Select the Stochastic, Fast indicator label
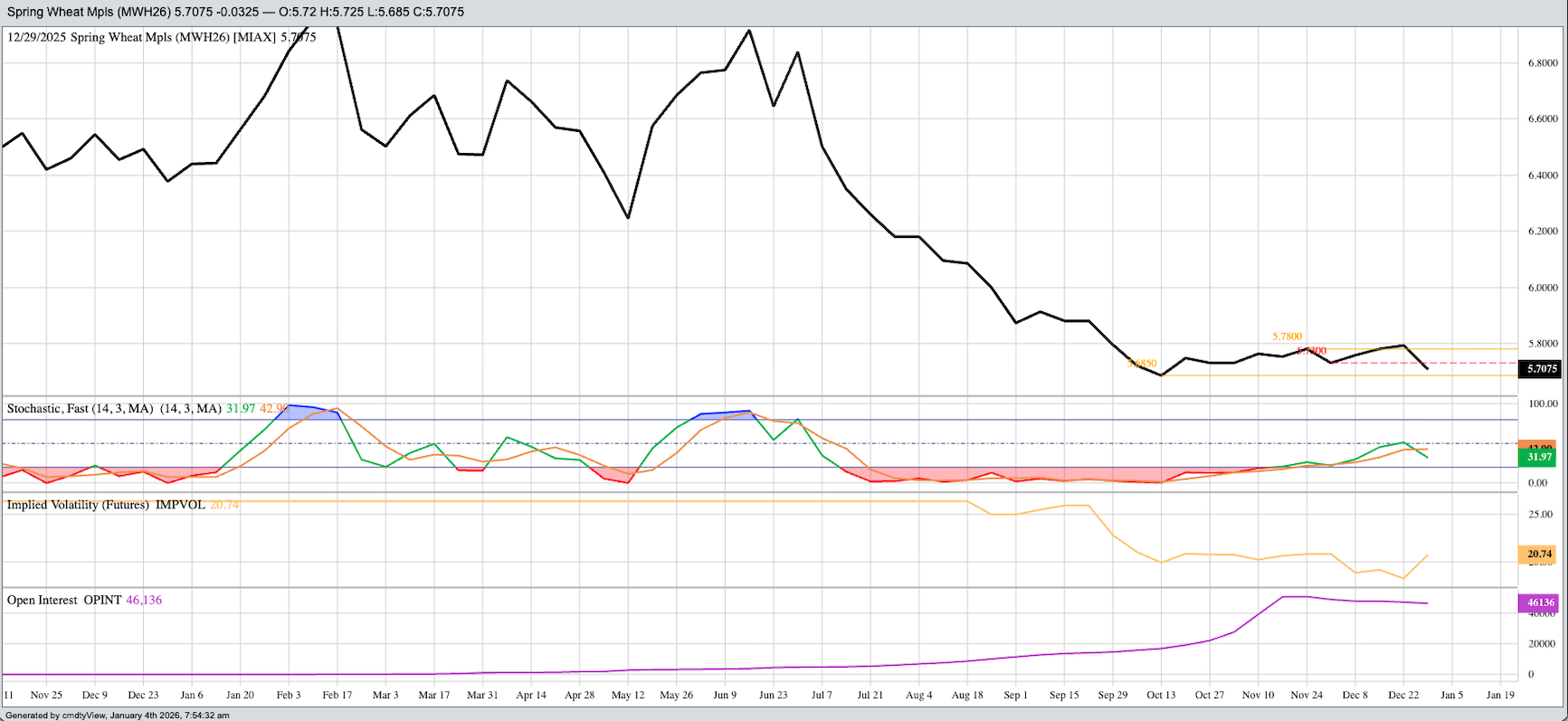1568x721 pixels. tap(80, 409)
